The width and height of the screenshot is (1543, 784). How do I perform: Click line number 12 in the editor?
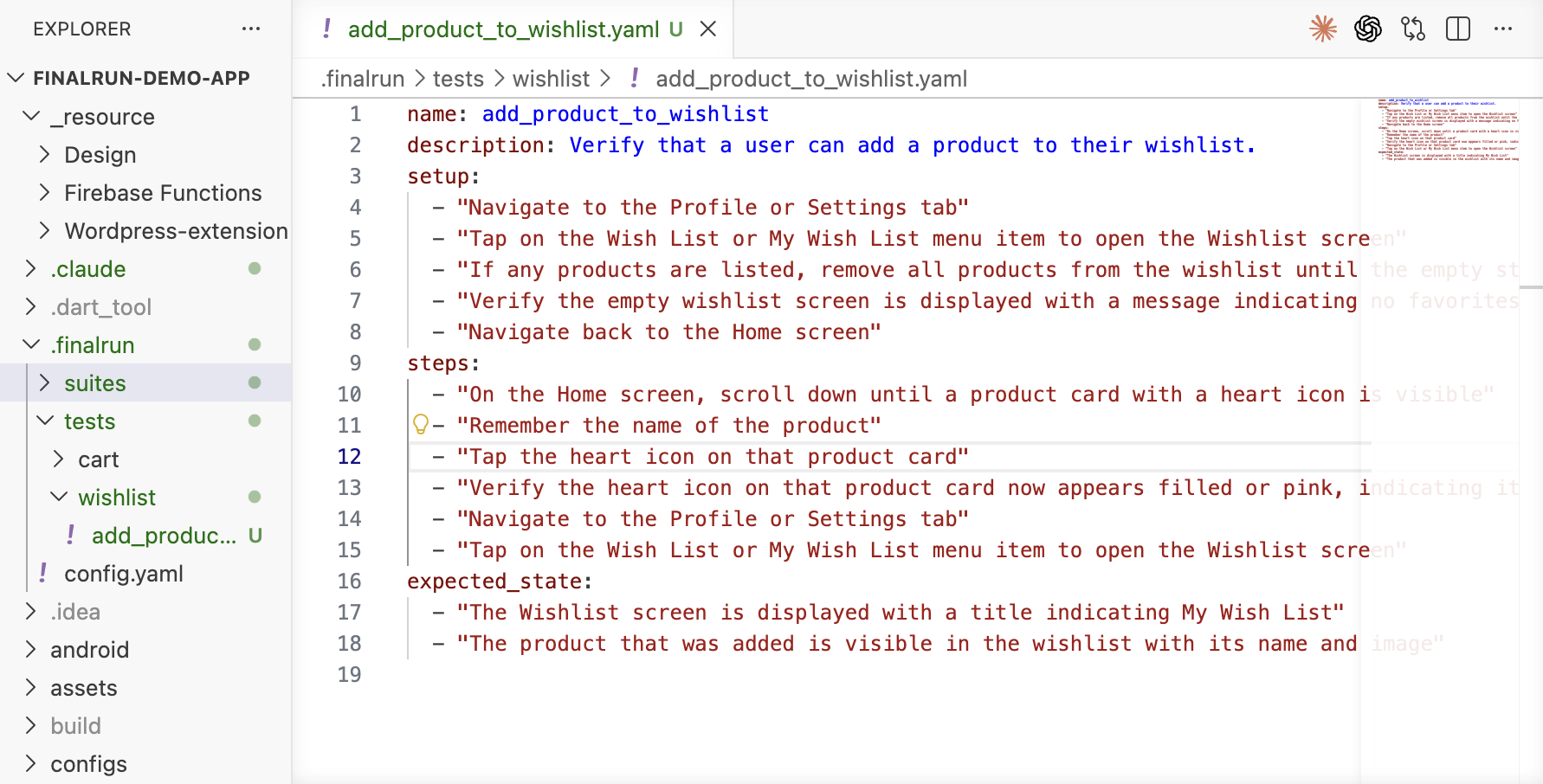point(350,456)
